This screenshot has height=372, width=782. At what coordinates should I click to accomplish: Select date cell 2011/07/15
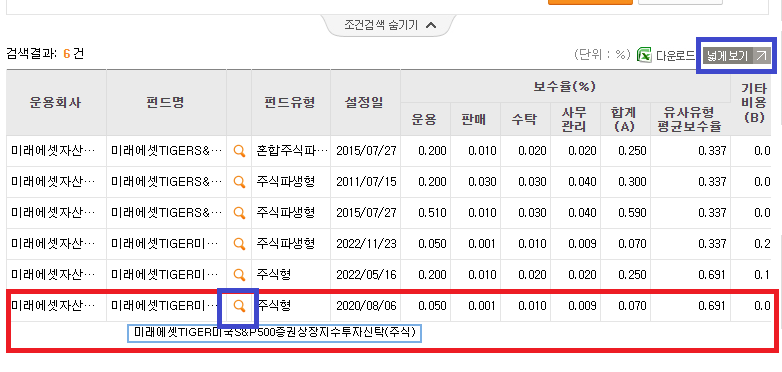366,182
